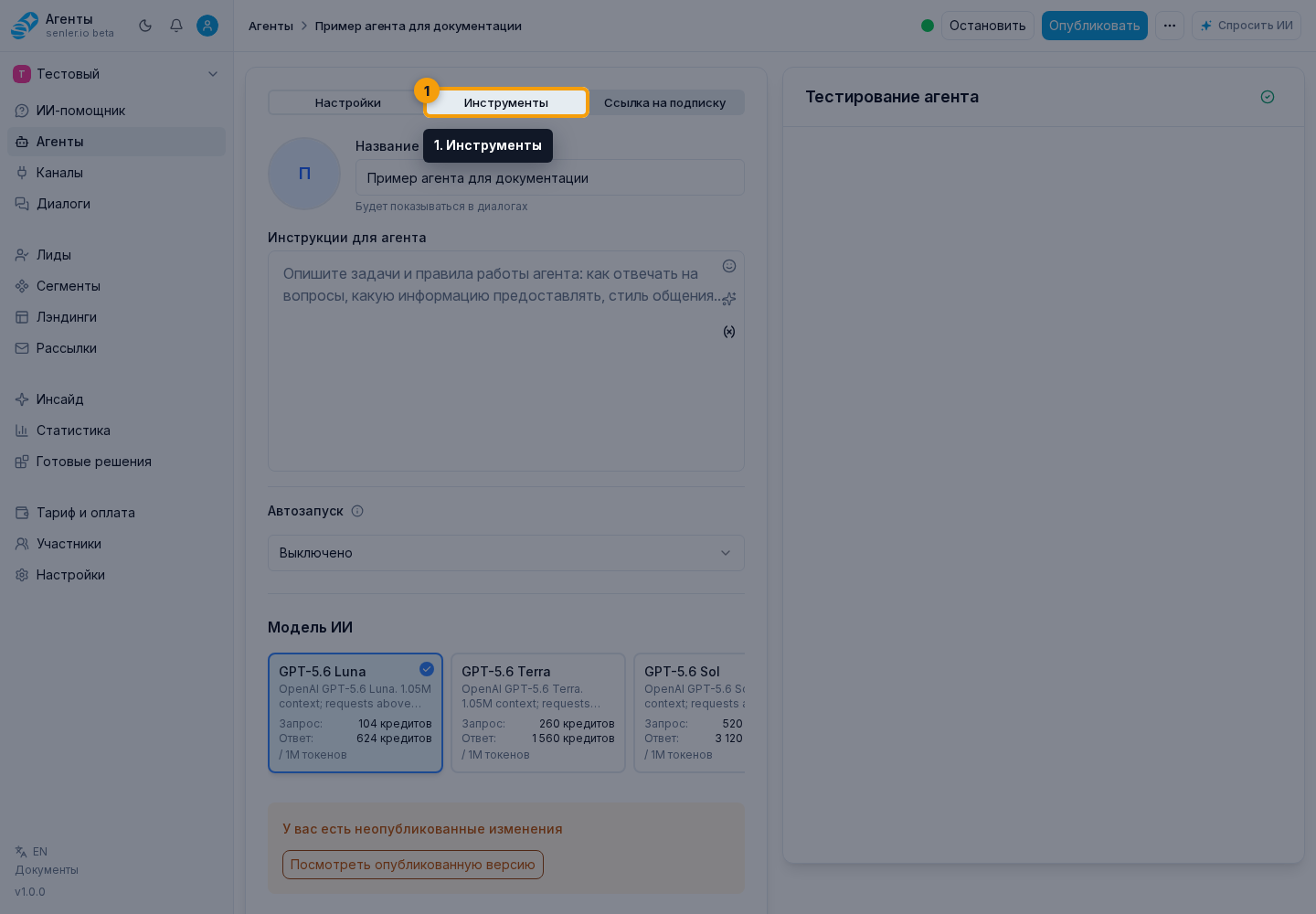Viewport: 1316px width, 914px height.
Task: Click the green check icon in testing panel
Action: click(1268, 97)
